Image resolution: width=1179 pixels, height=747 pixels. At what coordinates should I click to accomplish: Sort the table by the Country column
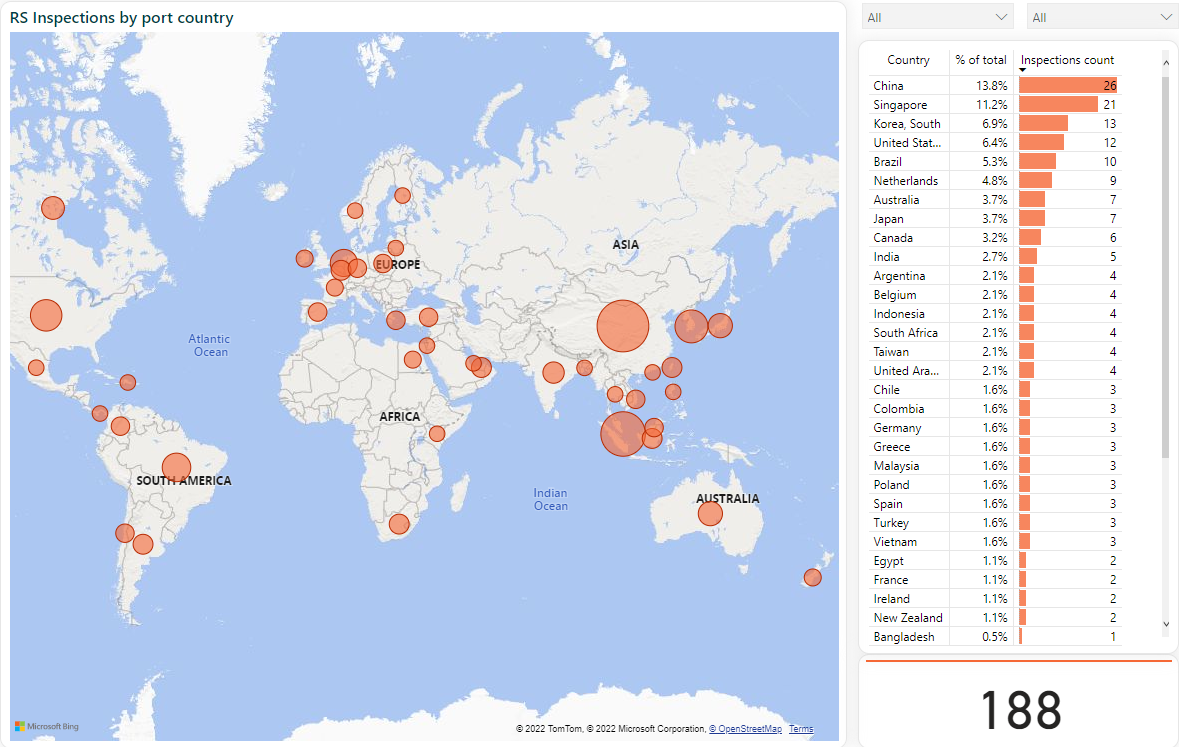pos(908,59)
